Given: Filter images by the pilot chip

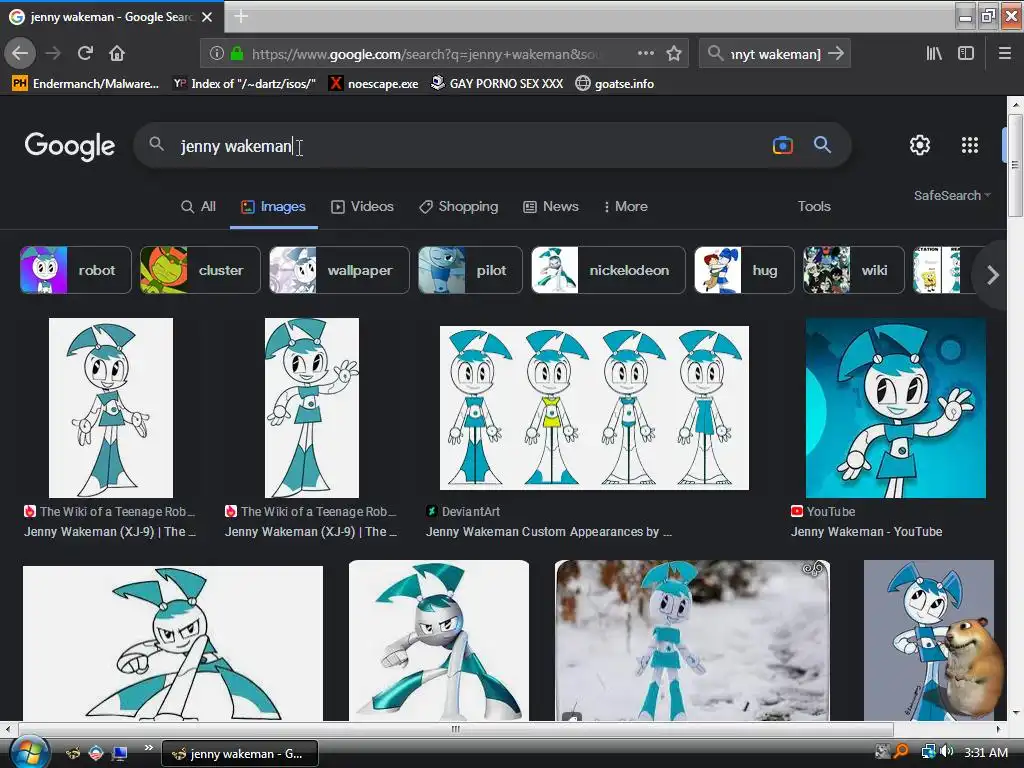Looking at the screenshot, I should [470, 270].
